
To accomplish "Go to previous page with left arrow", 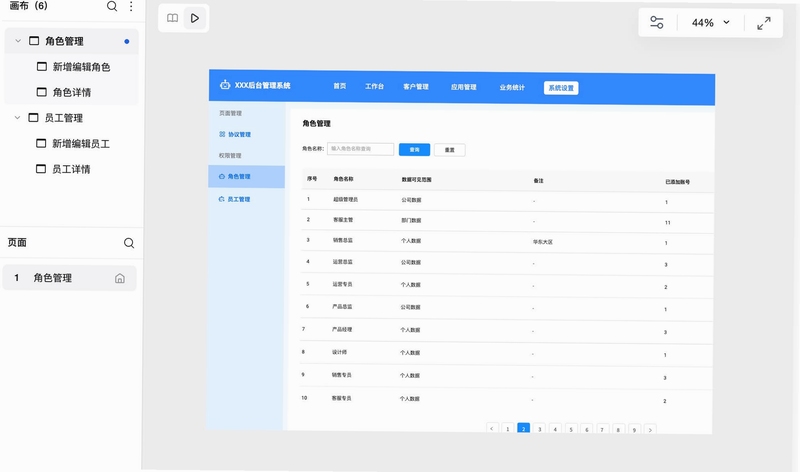I will [x=492, y=429].
